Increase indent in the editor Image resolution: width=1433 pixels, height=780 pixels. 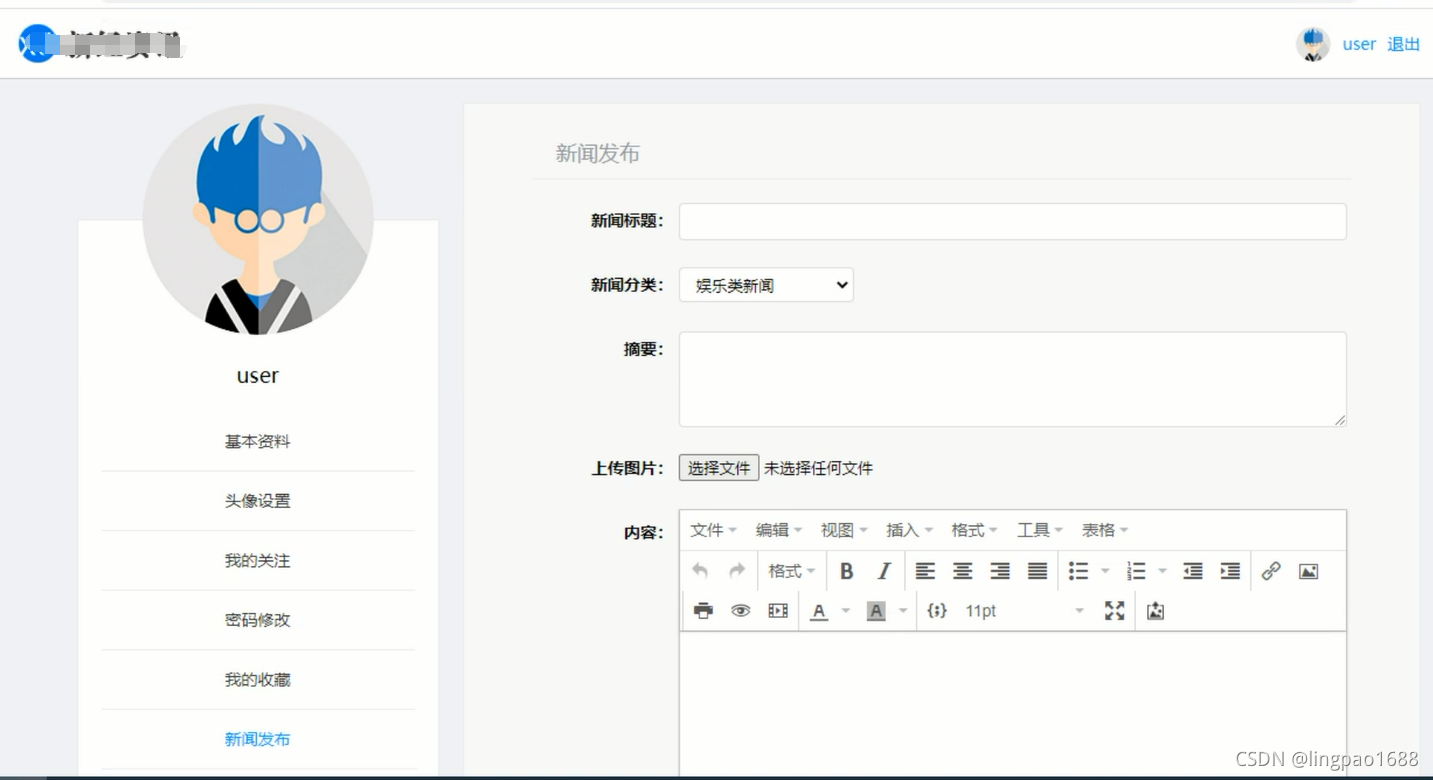tap(1230, 571)
